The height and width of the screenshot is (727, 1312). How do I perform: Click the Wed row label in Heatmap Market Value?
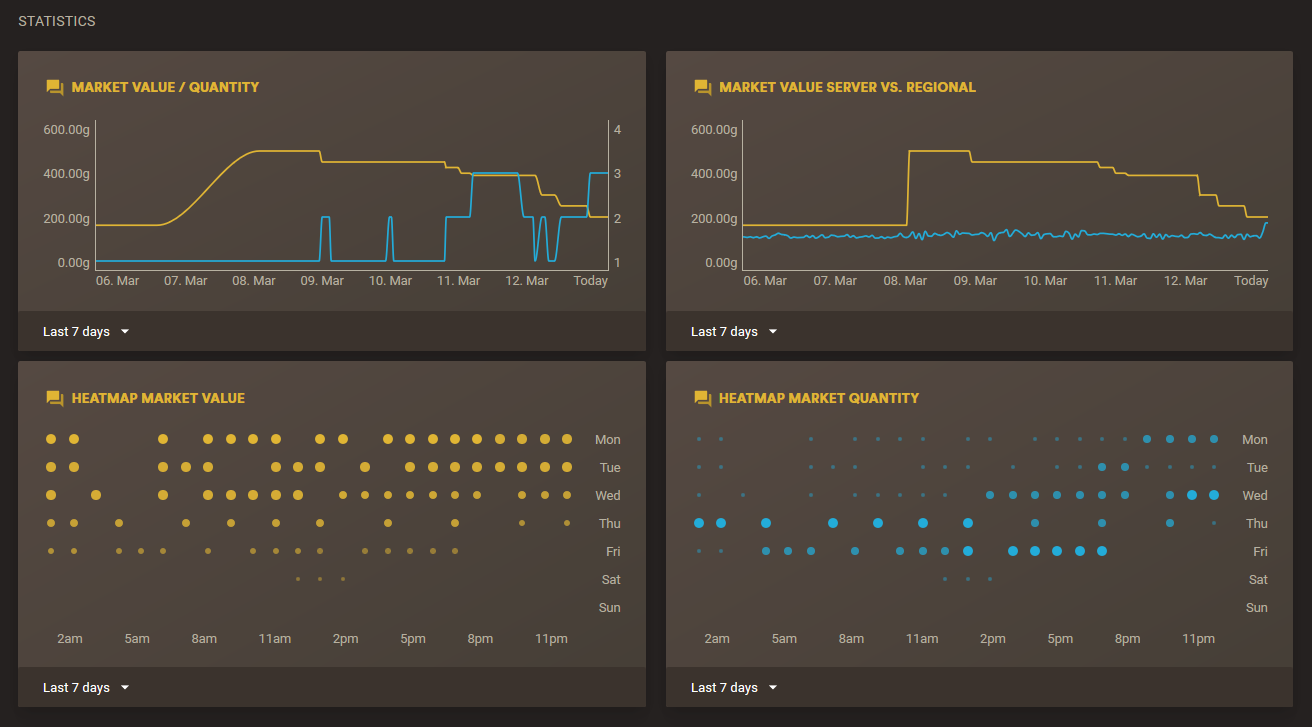coord(608,496)
